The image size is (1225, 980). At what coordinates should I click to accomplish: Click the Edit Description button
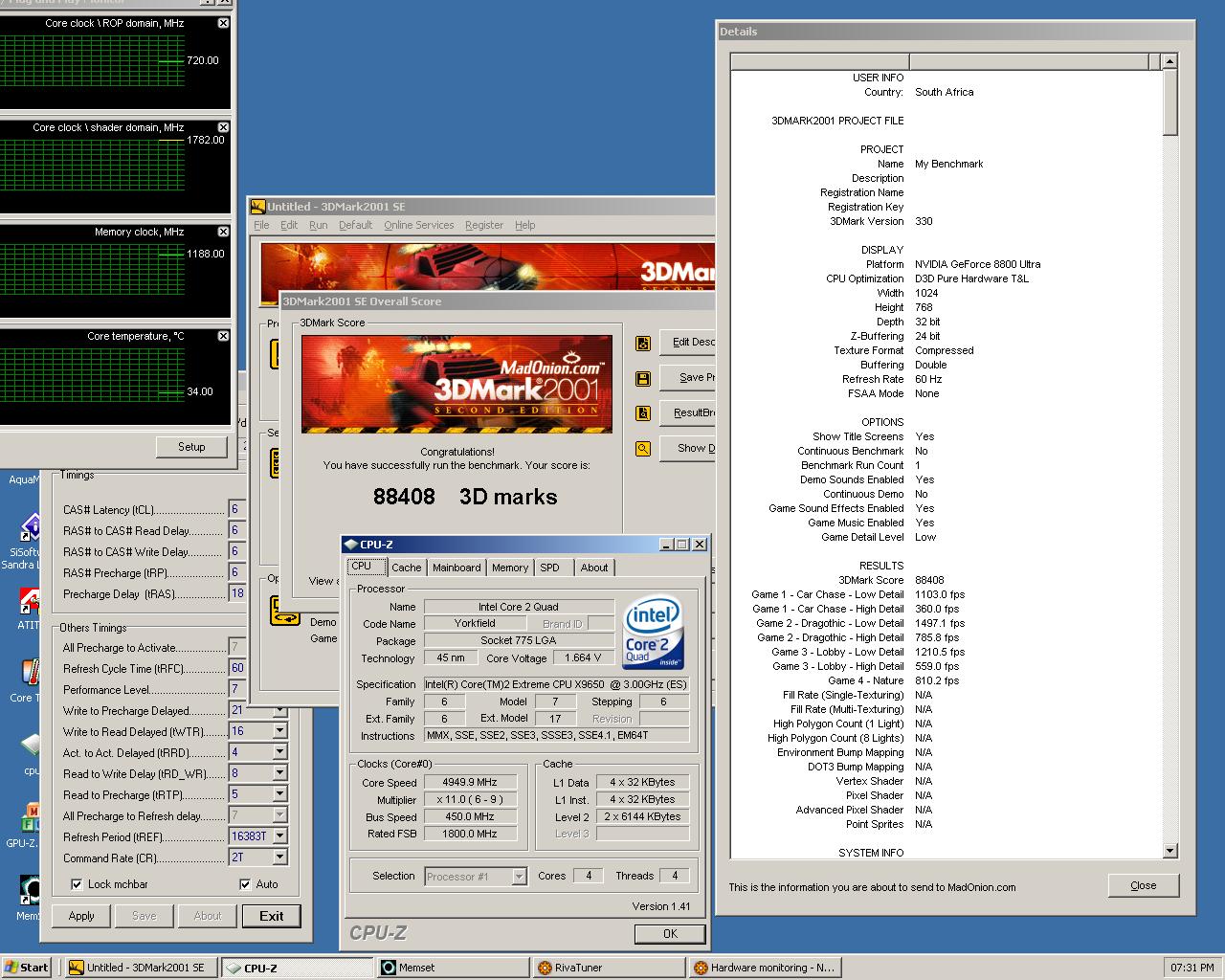(687, 343)
